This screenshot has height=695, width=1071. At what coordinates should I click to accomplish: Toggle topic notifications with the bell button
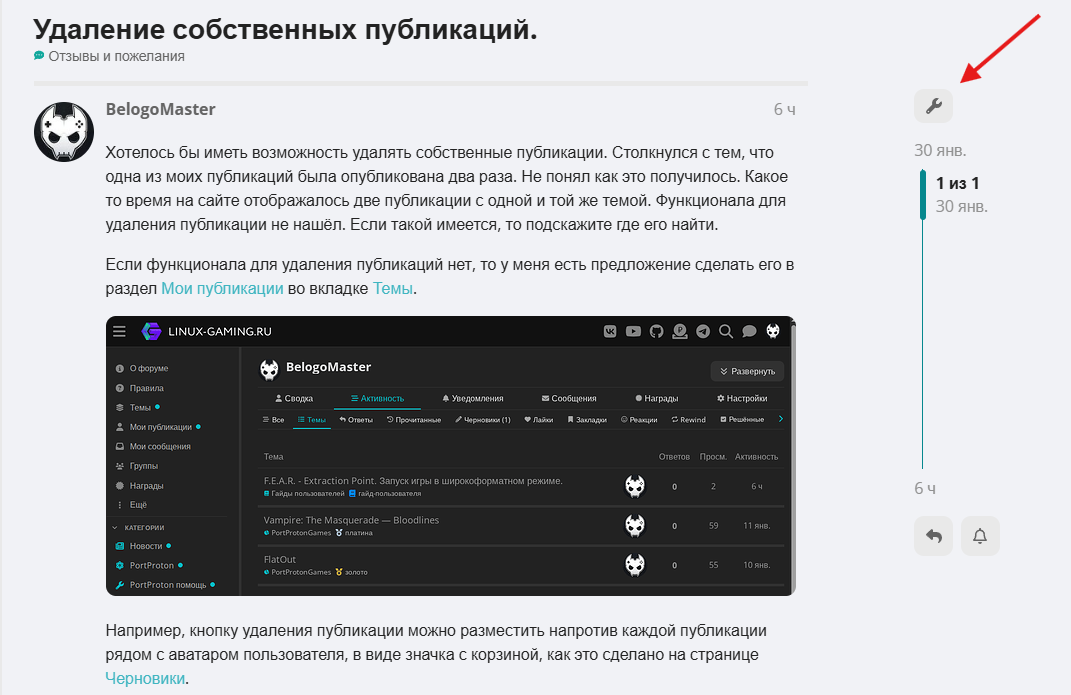coord(980,536)
